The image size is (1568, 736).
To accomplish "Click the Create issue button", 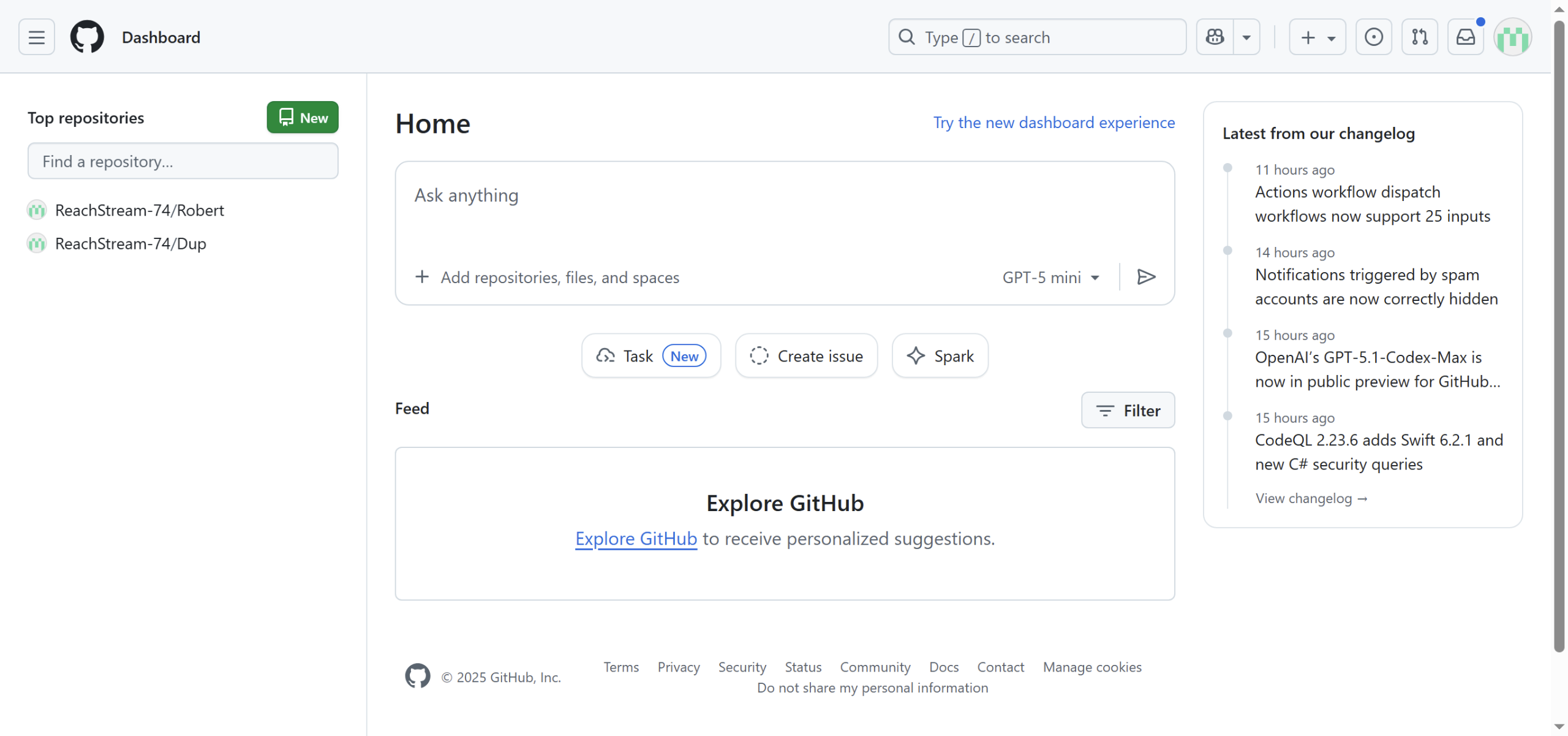I will 806,356.
